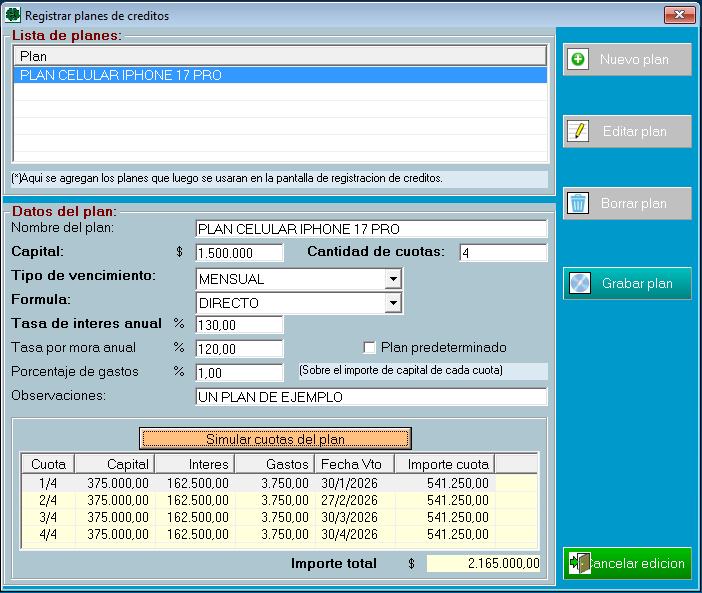
Task: Click the Observaciones text field
Action: tap(371, 397)
